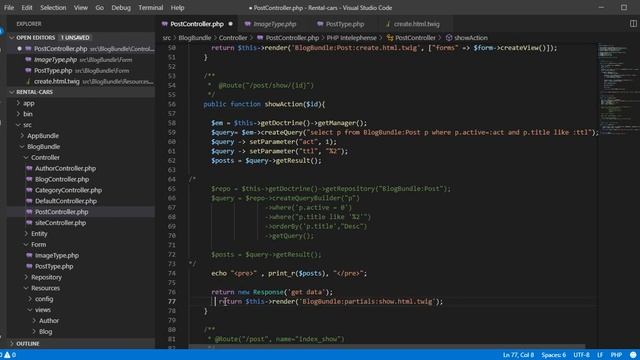Screen dimensions: 640x360
Task: Open the Selection menu
Action: coord(53,8)
